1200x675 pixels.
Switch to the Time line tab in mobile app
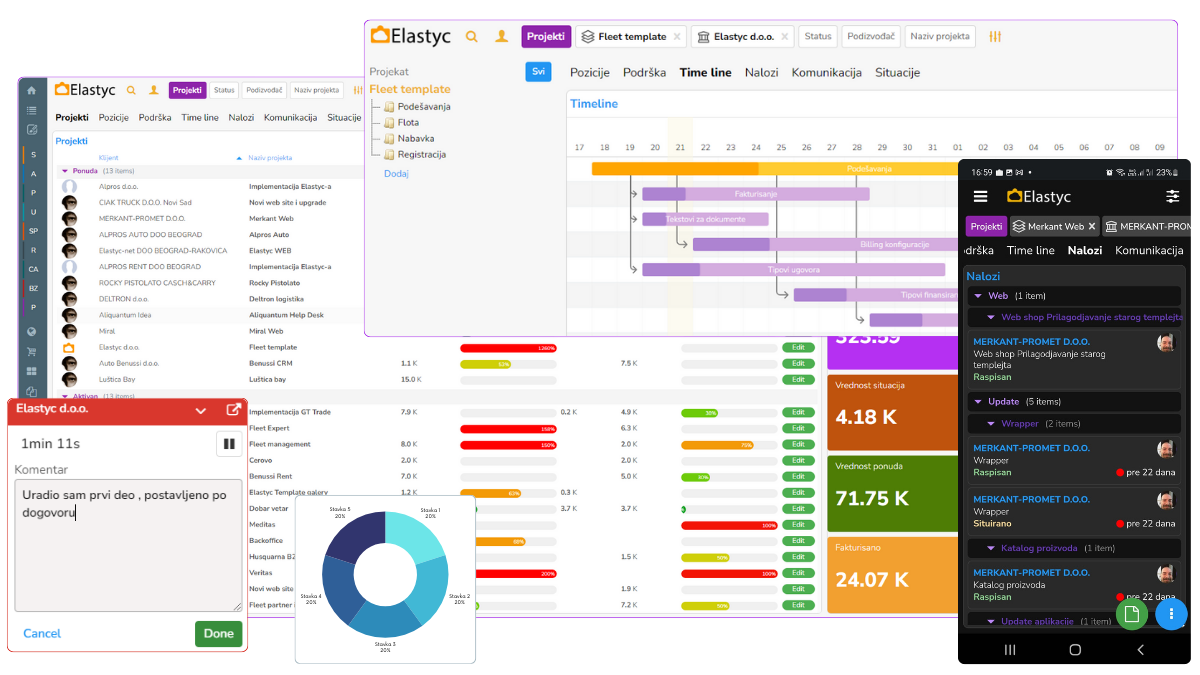1031,251
